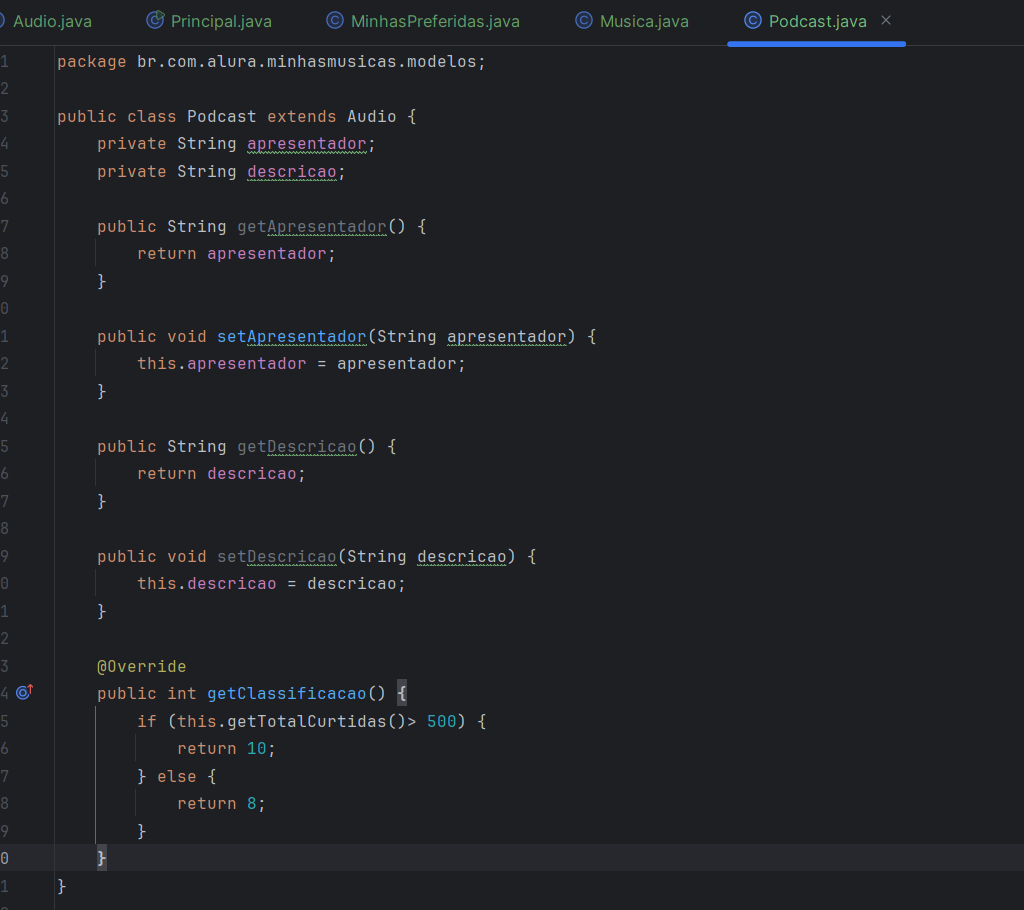Click the final class closing brace
Screen dimensions: 1024x910
point(61,886)
